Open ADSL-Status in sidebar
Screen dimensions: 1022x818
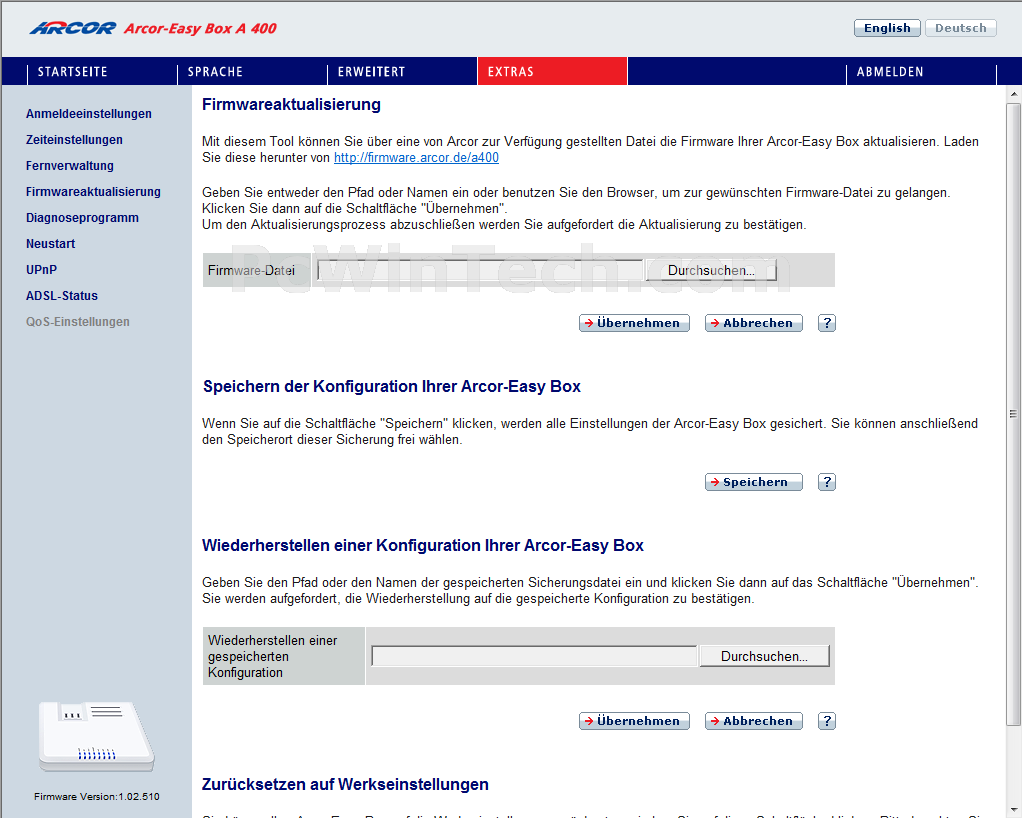pos(62,296)
